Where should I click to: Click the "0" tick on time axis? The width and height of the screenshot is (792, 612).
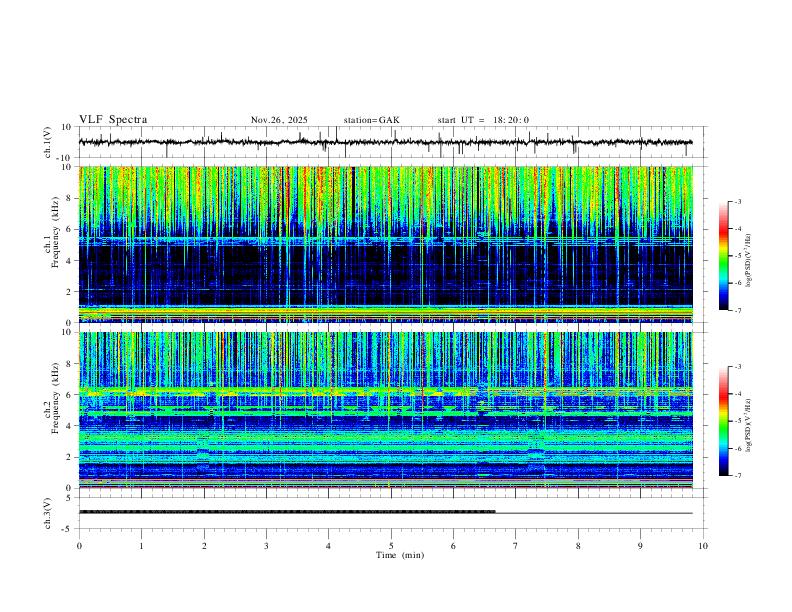(79, 546)
